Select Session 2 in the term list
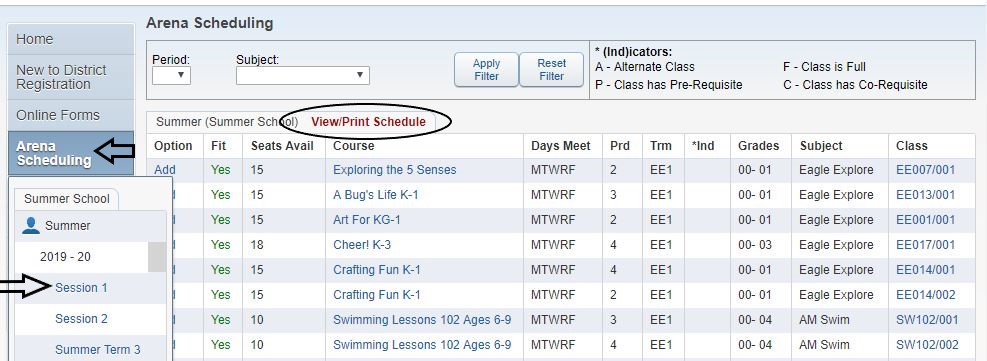The height and width of the screenshot is (361, 987). coord(81,319)
